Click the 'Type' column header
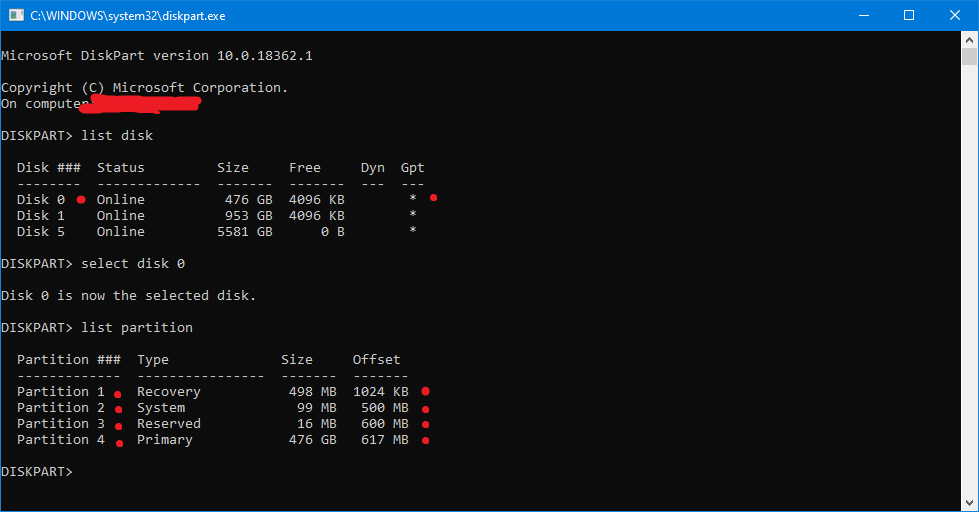979x512 pixels. pos(153,360)
